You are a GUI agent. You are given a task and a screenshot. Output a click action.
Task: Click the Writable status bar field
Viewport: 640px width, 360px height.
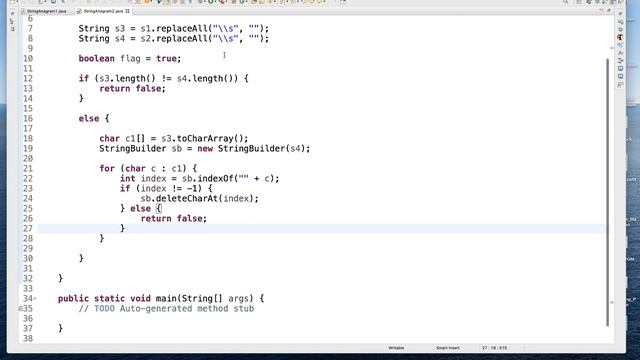(x=396, y=348)
